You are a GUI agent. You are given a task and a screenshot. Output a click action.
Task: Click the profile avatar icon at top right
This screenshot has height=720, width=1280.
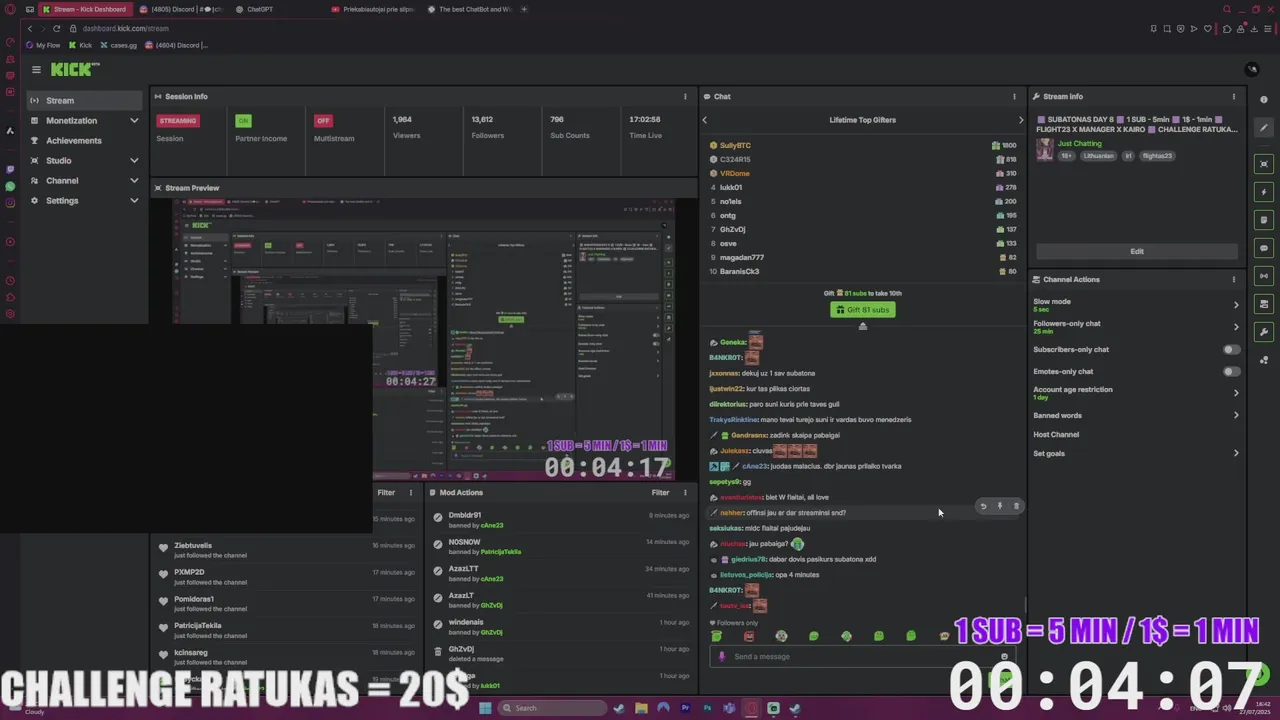[1251, 69]
